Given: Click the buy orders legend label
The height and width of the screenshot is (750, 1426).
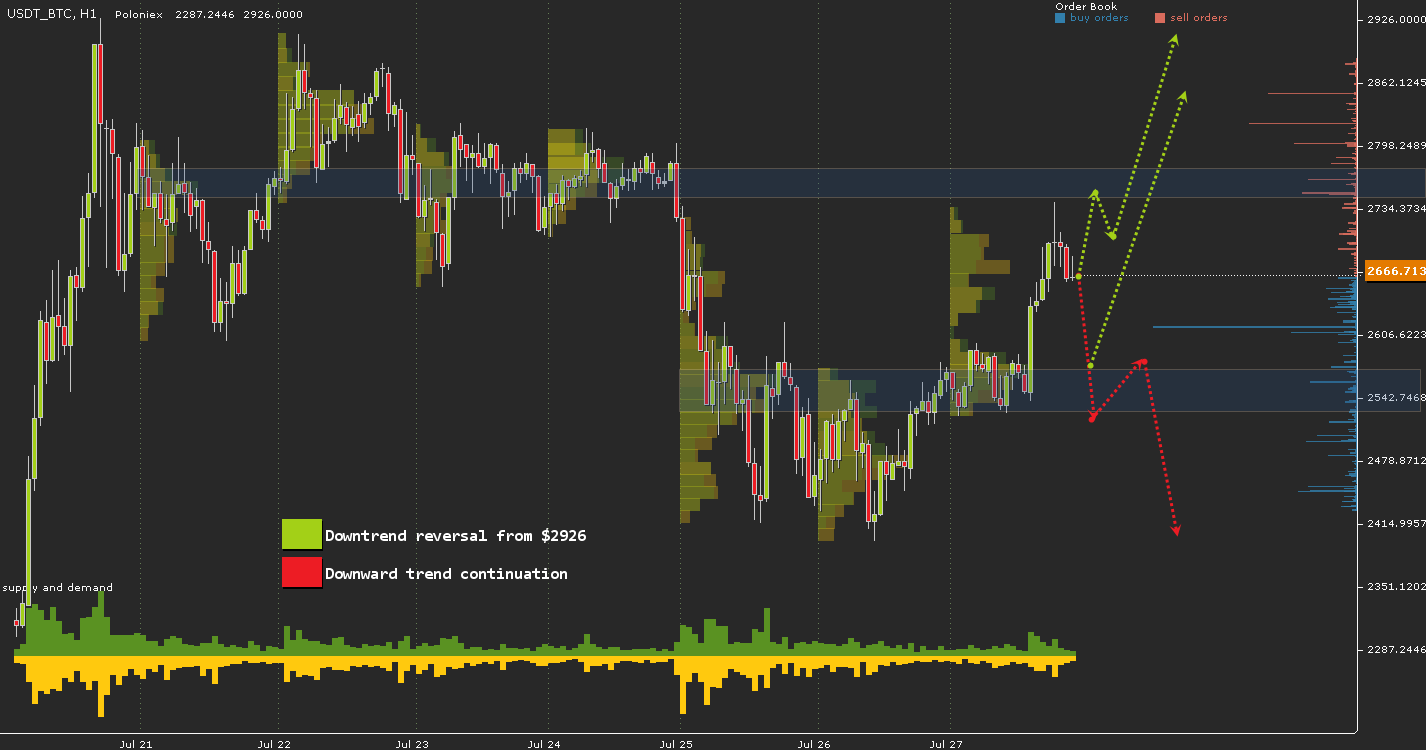Looking at the screenshot, I should 1099,18.
